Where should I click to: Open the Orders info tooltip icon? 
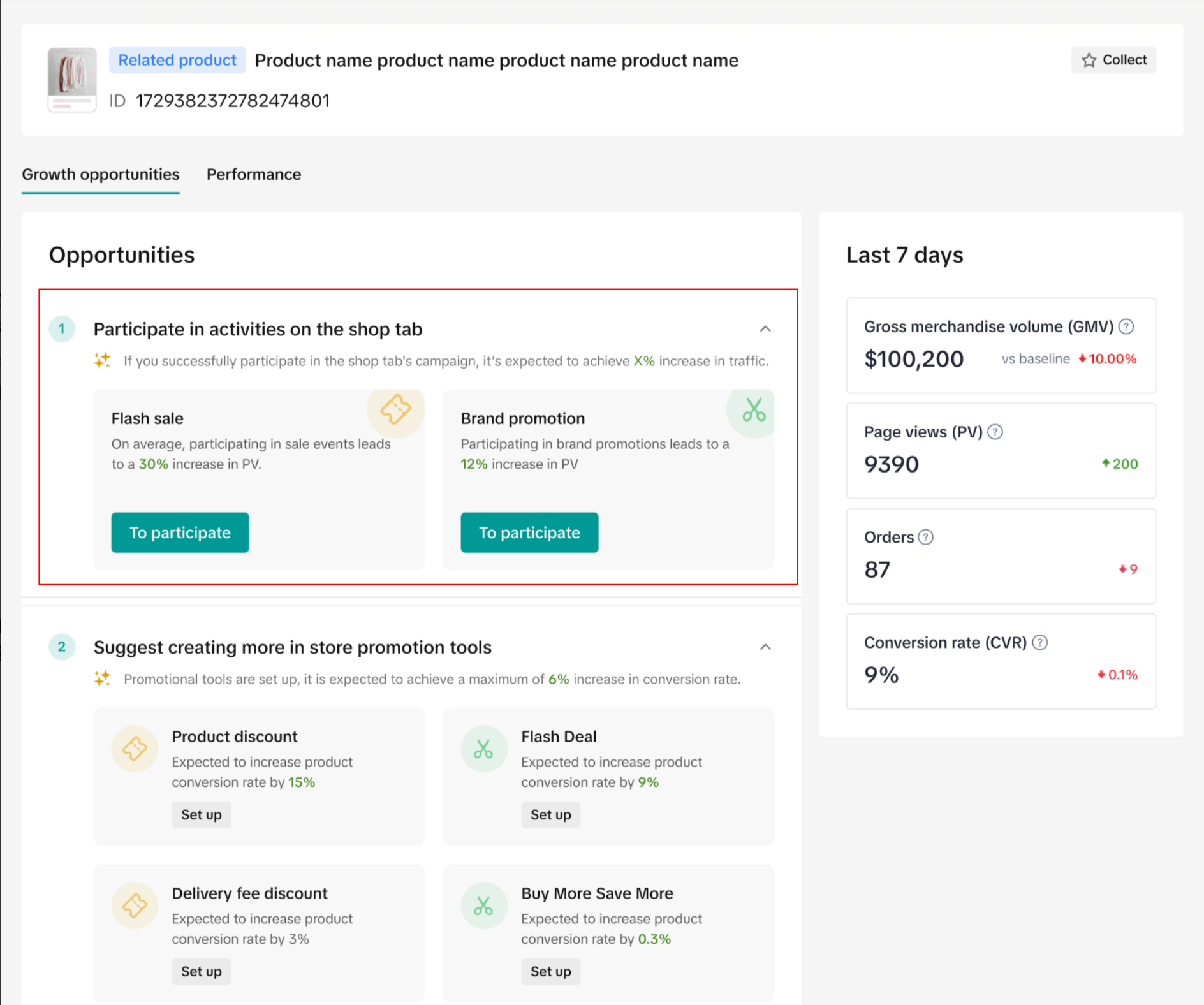(x=925, y=537)
